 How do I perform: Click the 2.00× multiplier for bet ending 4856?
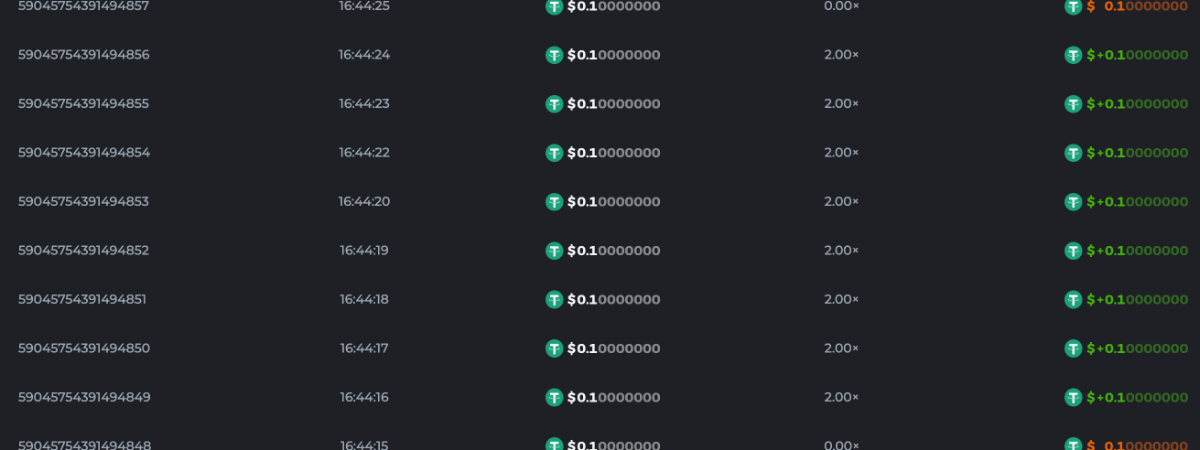pos(841,55)
